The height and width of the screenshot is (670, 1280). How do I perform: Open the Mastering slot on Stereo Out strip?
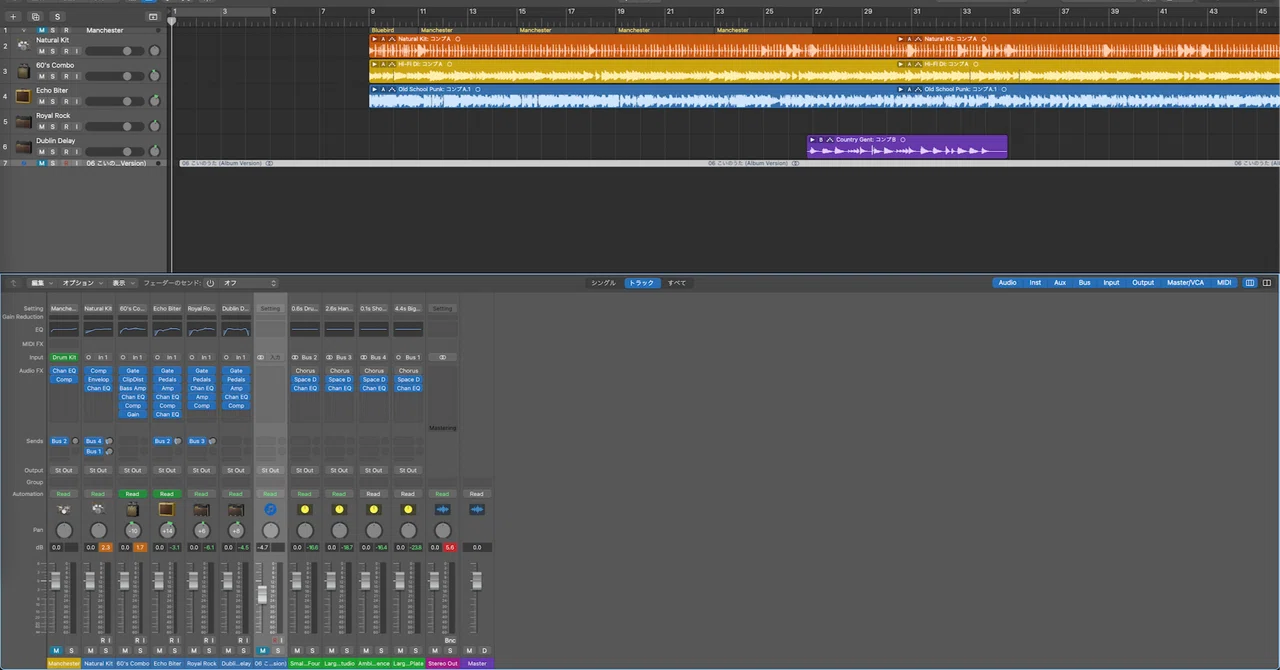(442, 428)
